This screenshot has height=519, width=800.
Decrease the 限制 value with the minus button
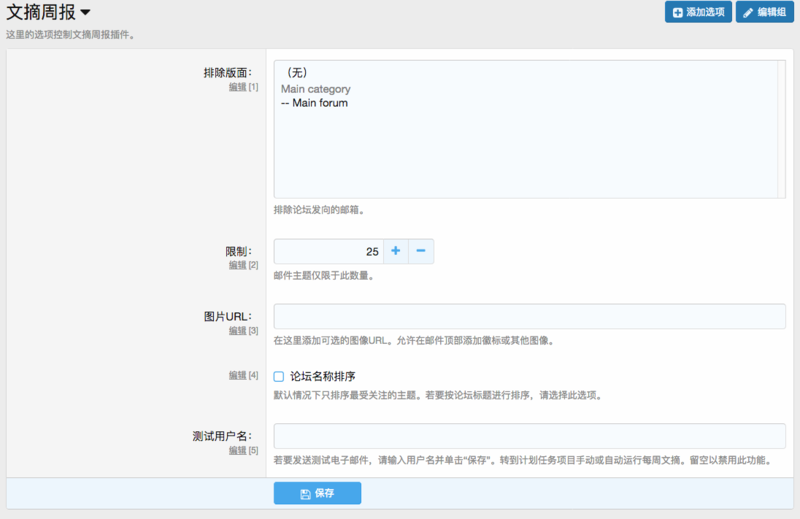coord(421,251)
